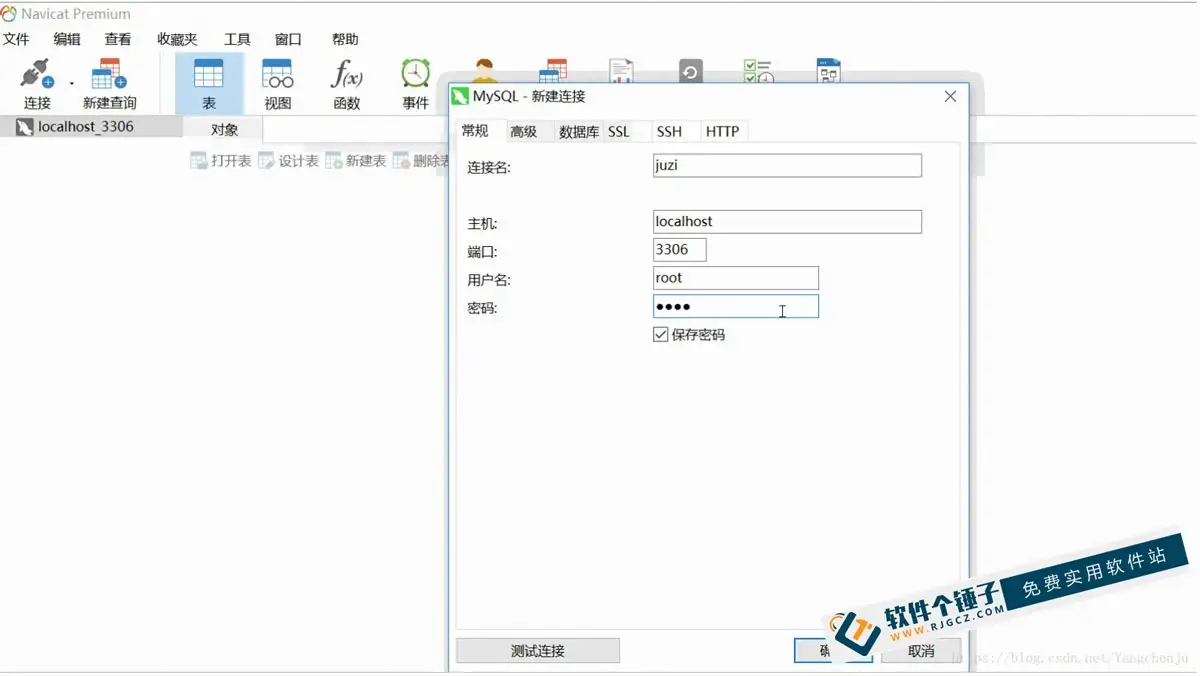Click 打开表 in the object toolbar
This screenshot has width=1200, height=676.
click(221, 161)
